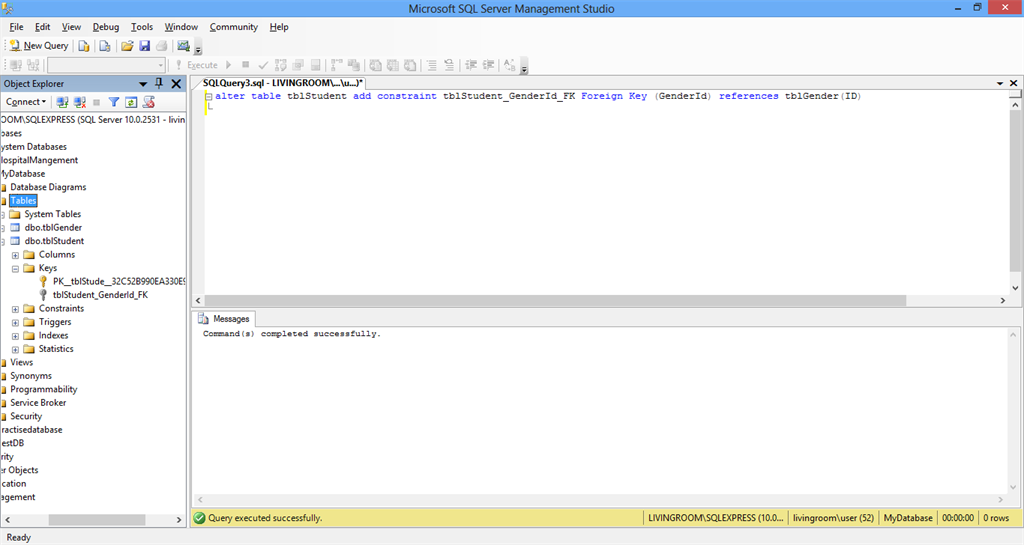Image resolution: width=1024 pixels, height=545 pixels.
Task: Click the last Object Explorer toolbar icon
Action: pyautogui.click(x=149, y=102)
